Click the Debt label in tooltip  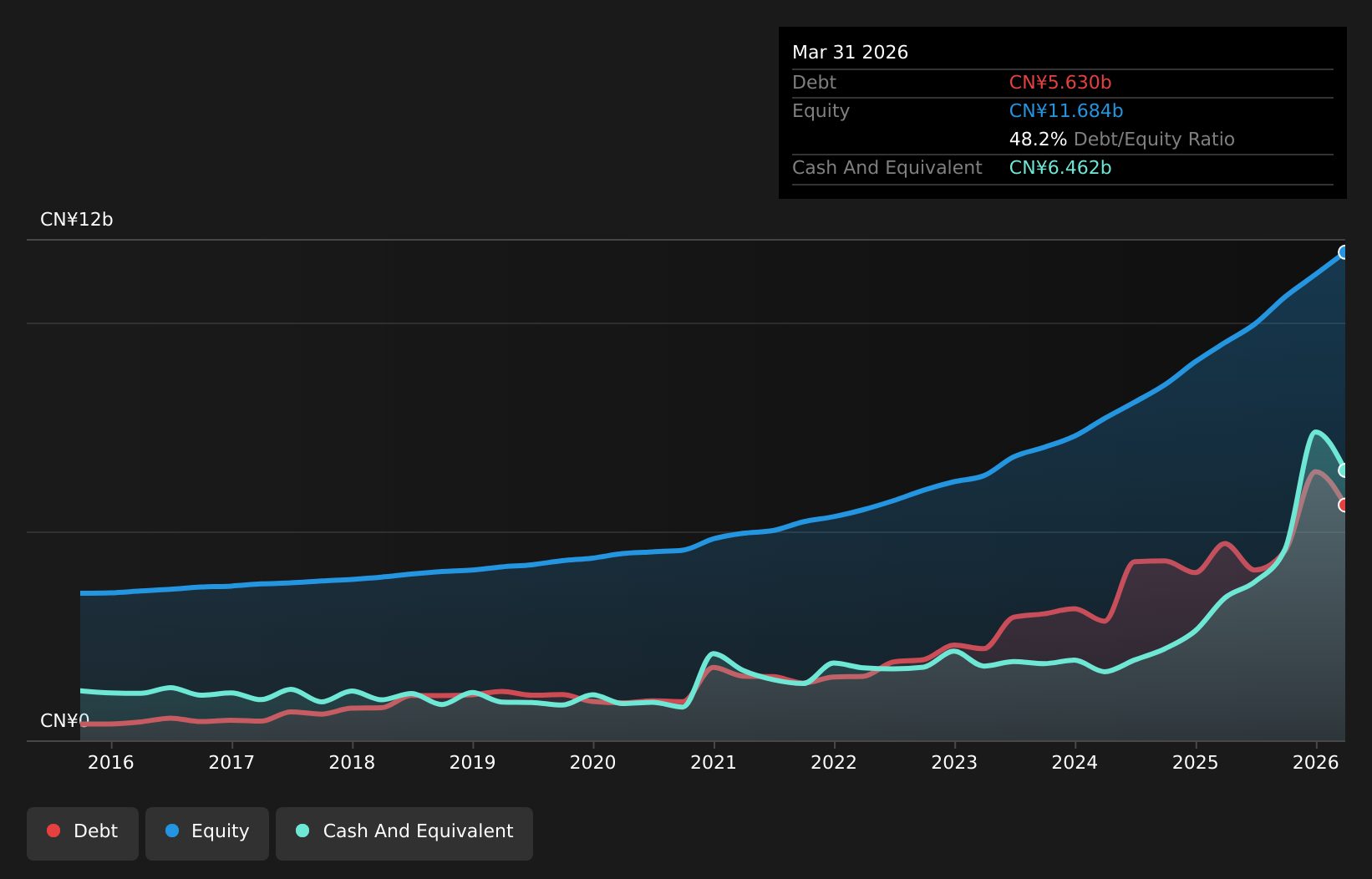click(814, 83)
